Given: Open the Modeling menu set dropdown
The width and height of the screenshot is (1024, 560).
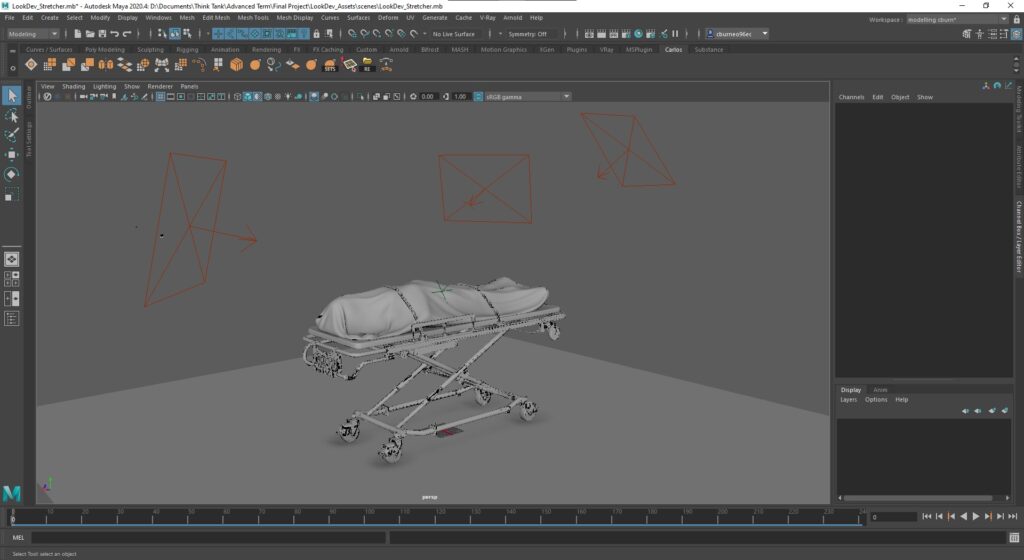Looking at the screenshot, I should [33, 34].
